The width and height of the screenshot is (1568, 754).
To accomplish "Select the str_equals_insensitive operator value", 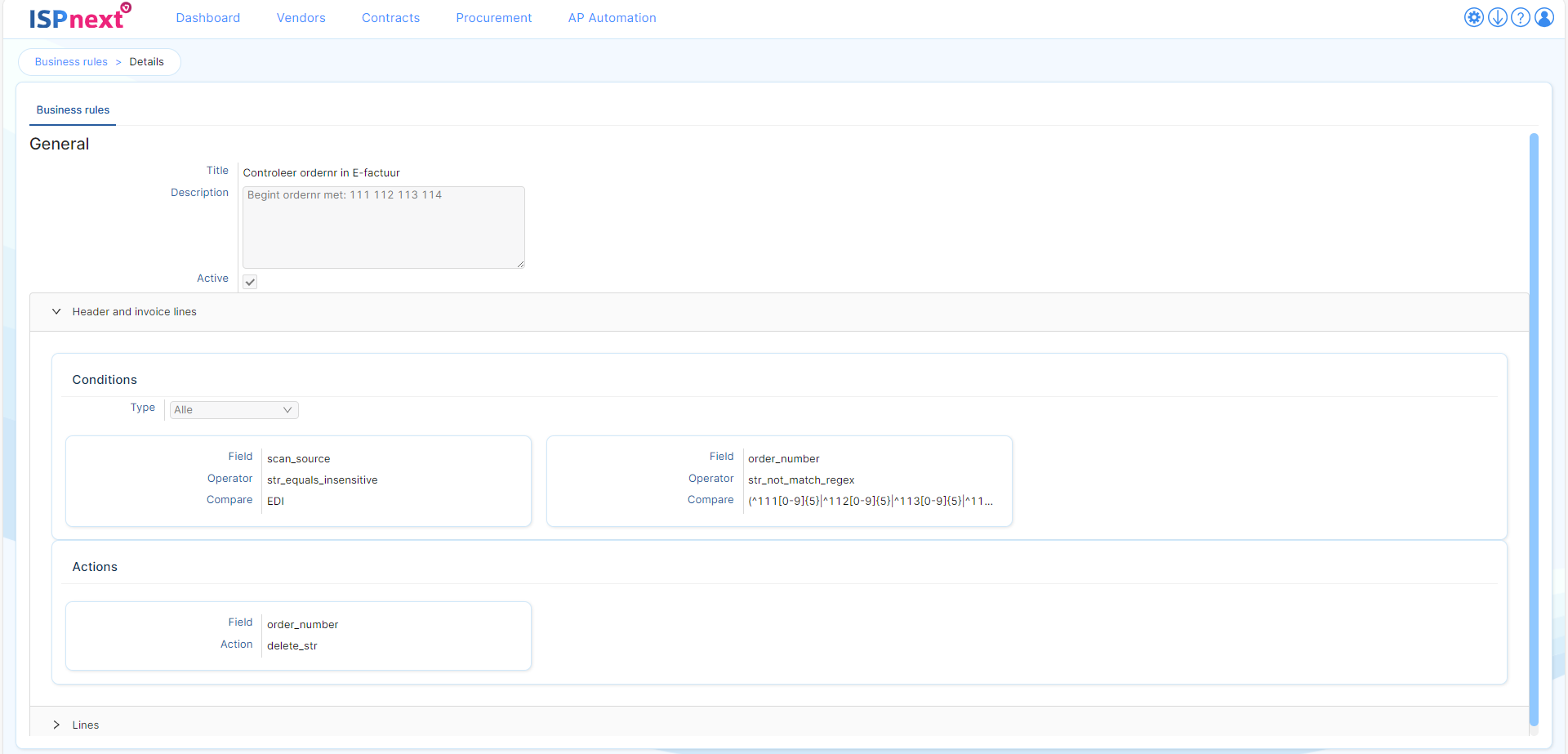I will (322, 480).
